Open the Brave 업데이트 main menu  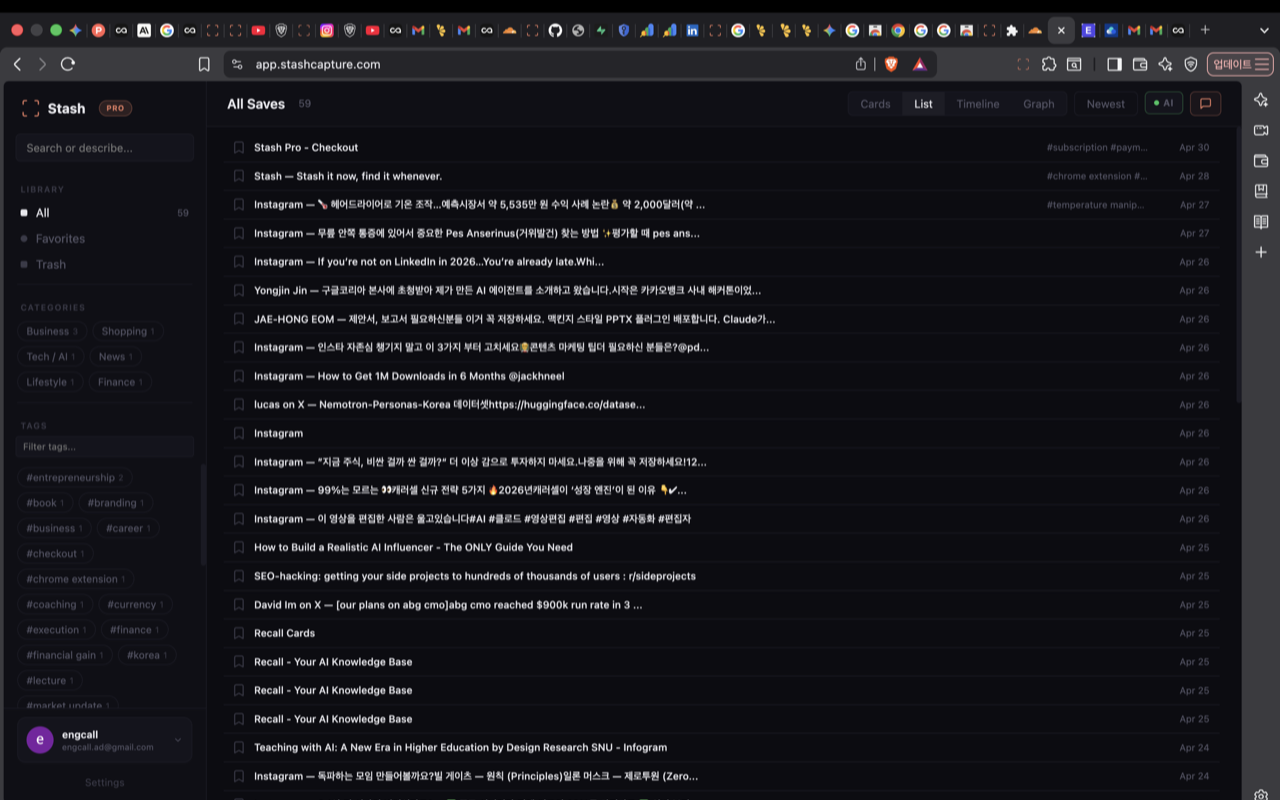[1240, 64]
